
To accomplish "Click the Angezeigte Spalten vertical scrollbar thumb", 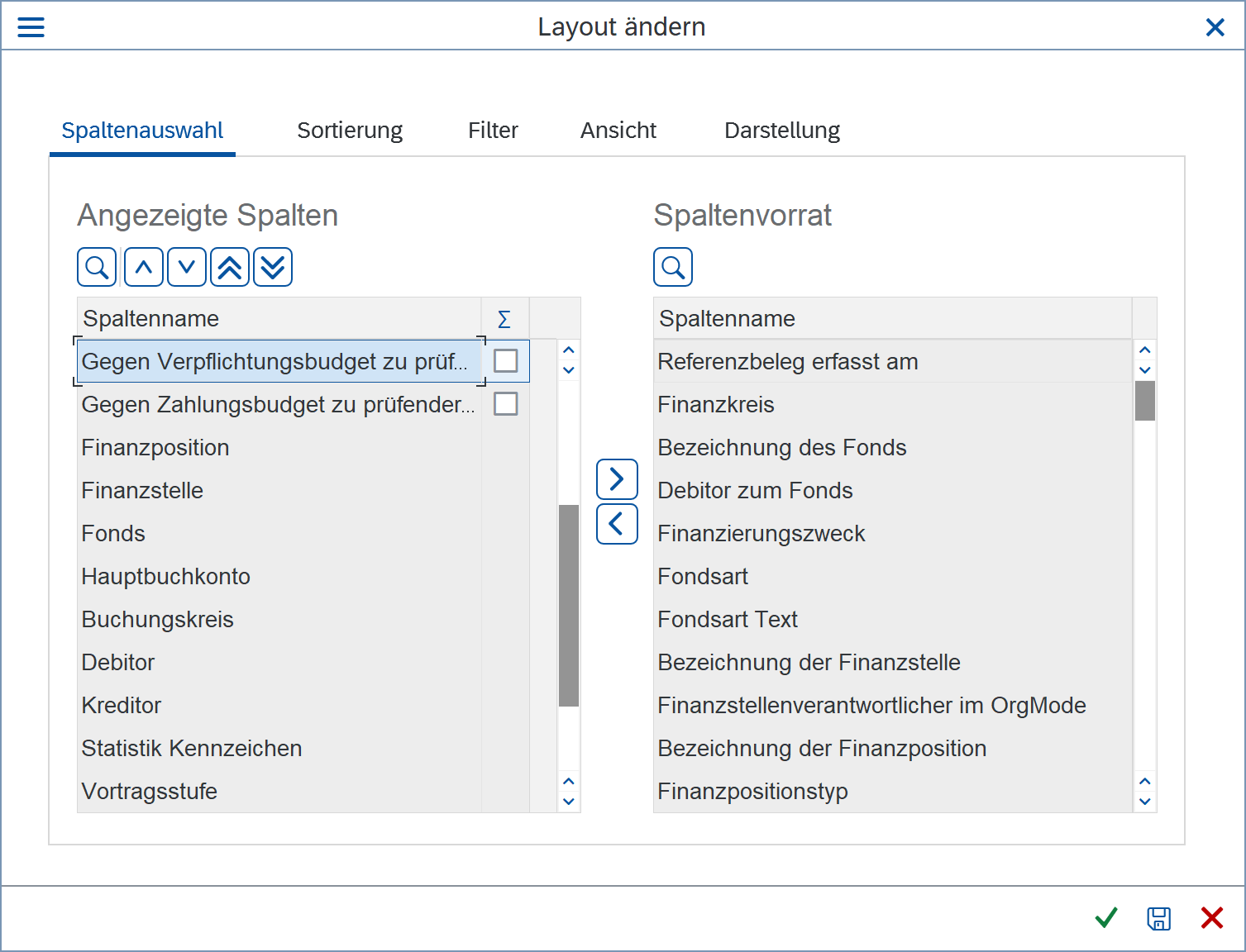I will point(569,605).
